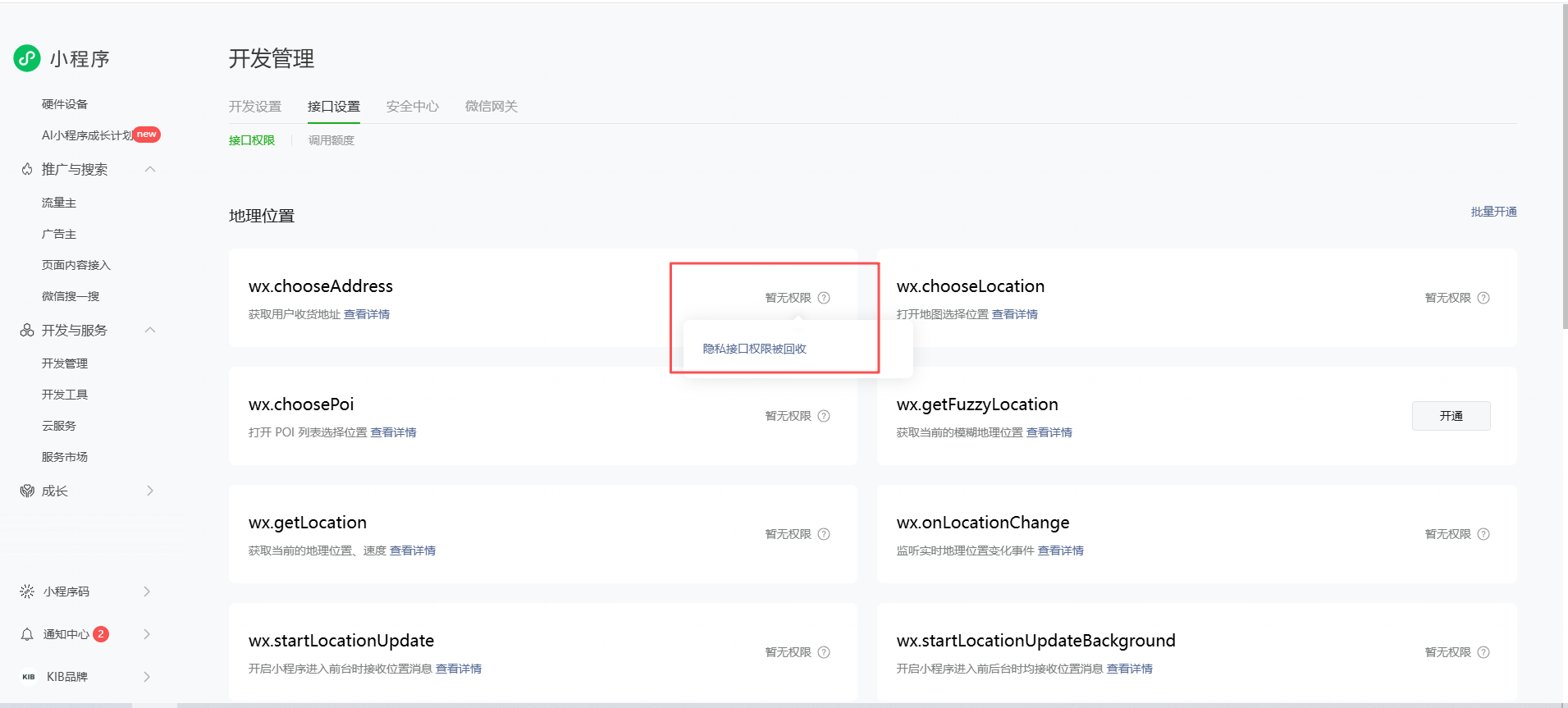
Task: Open 页面内容接入 in the sidebar
Action: click(x=76, y=265)
